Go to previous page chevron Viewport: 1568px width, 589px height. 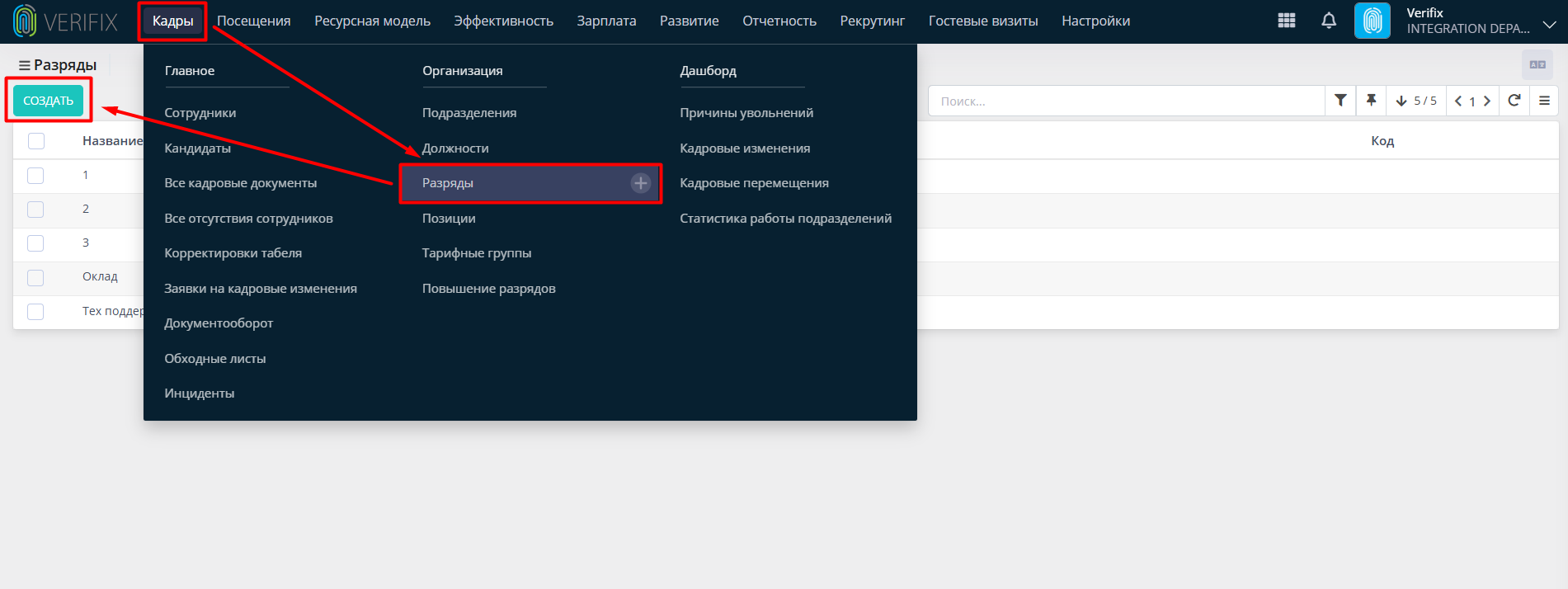click(x=1458, y=101)
